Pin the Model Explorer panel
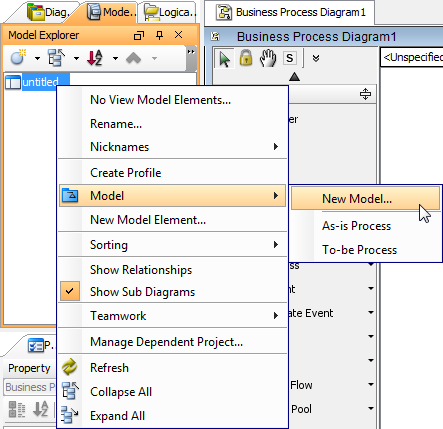Viewport: 443px width, 429px height. click(x=160, y=35)
